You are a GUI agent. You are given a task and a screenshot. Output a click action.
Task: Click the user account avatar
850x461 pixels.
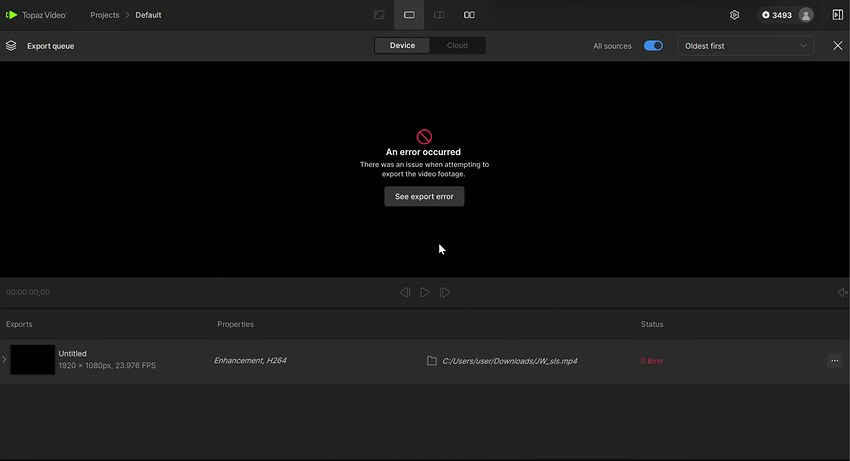[806, 15]
